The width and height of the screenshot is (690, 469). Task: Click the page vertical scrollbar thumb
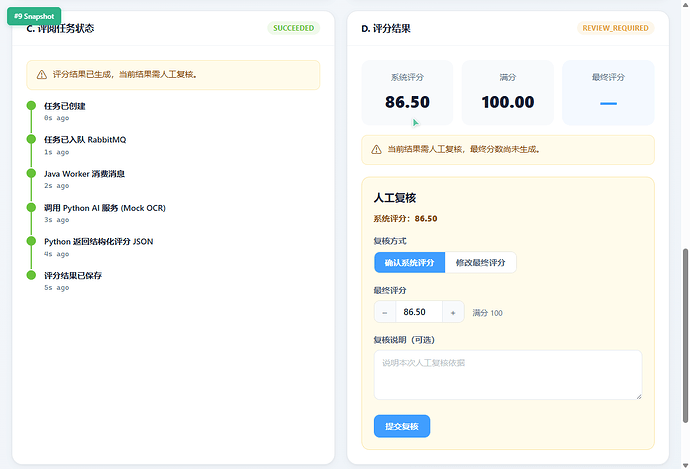click(685, 336)
